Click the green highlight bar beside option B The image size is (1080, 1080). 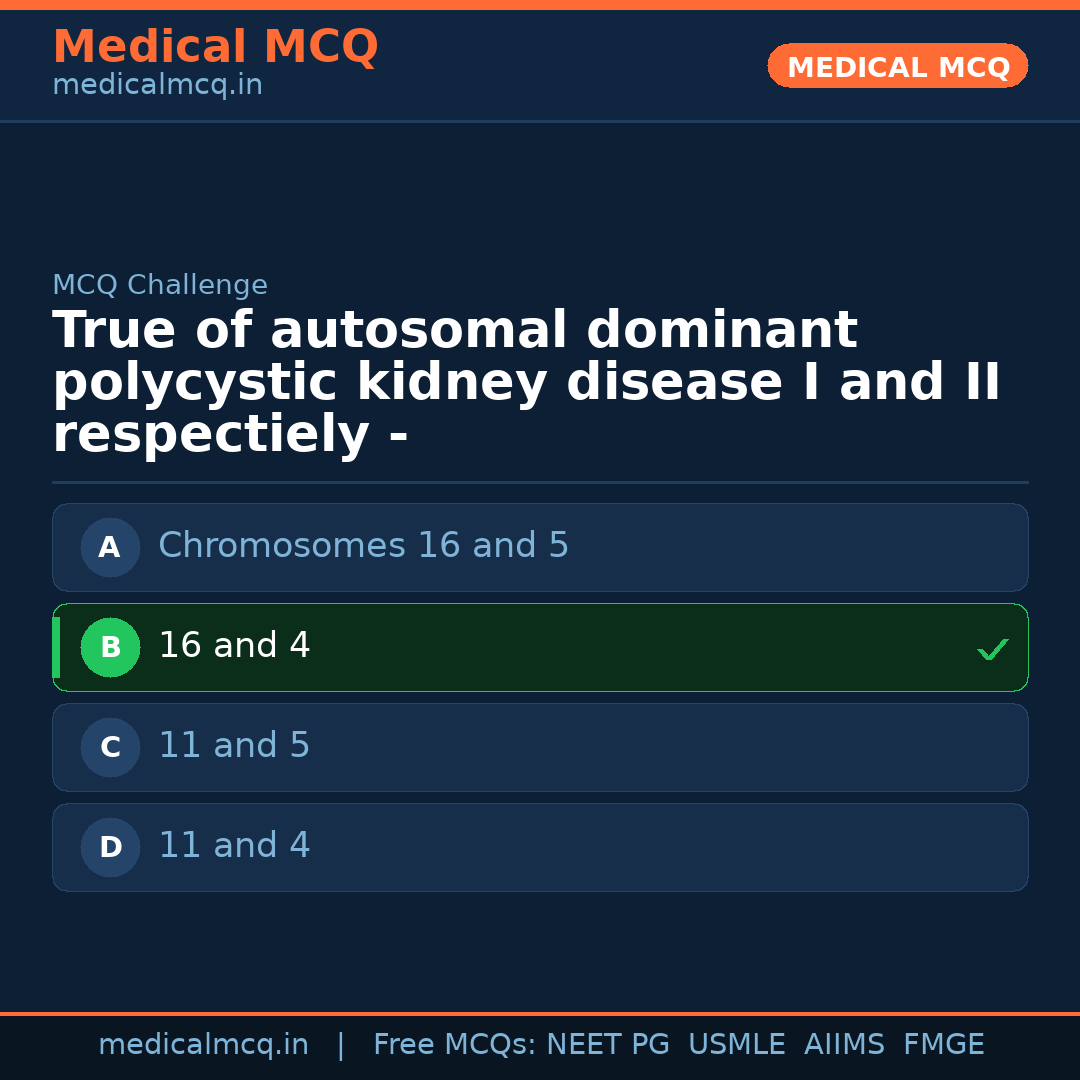[56, 647]
